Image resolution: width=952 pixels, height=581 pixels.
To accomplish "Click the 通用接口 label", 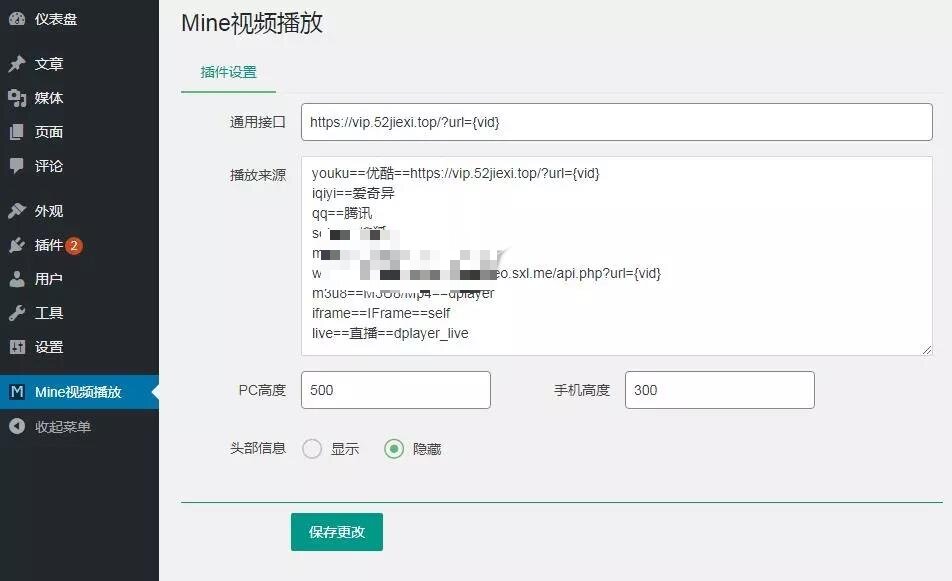I will pyautogui.click(x=257, y=122).
